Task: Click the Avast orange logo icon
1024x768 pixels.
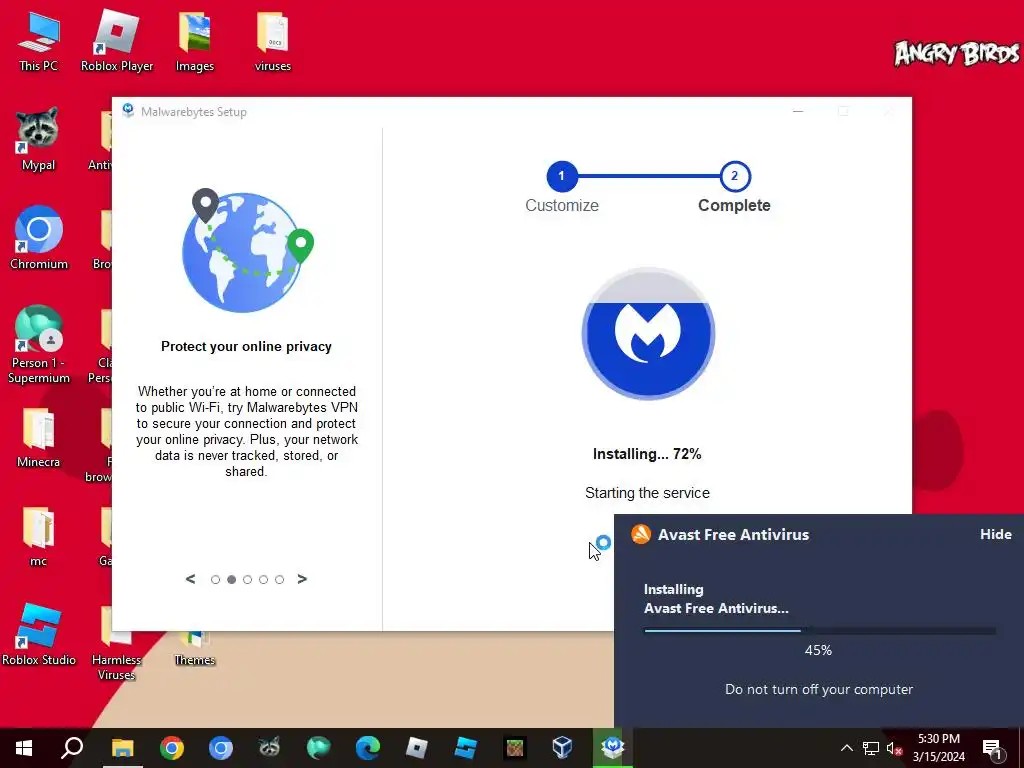Action: [641, 534]
